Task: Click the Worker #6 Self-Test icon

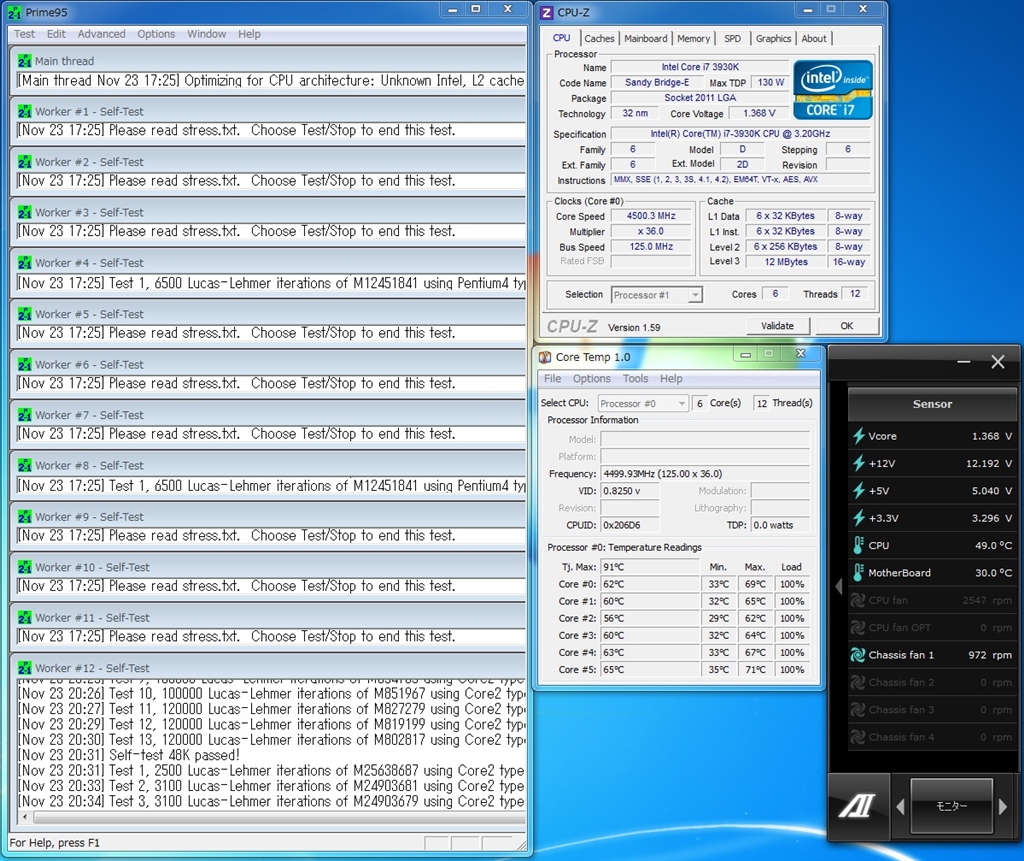Action: 25,364
